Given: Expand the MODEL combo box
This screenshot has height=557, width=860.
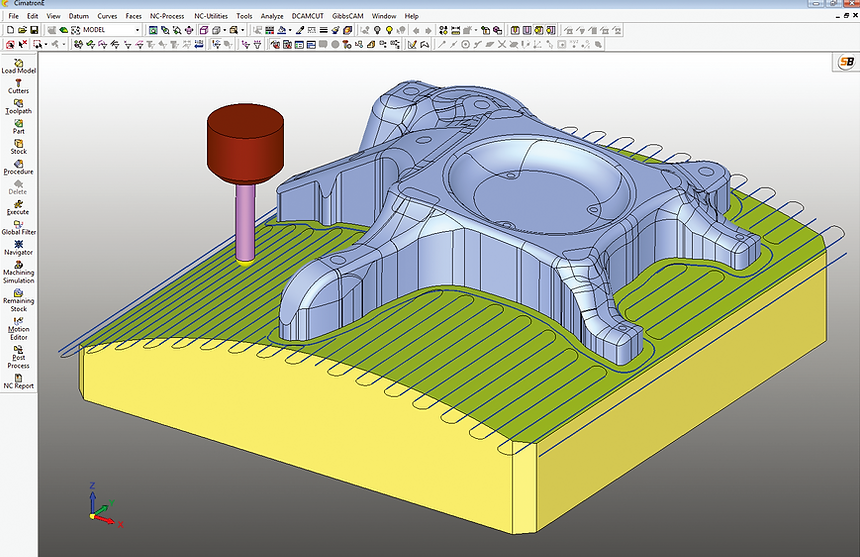Looking at the screenshot, I should coord(138,30).
